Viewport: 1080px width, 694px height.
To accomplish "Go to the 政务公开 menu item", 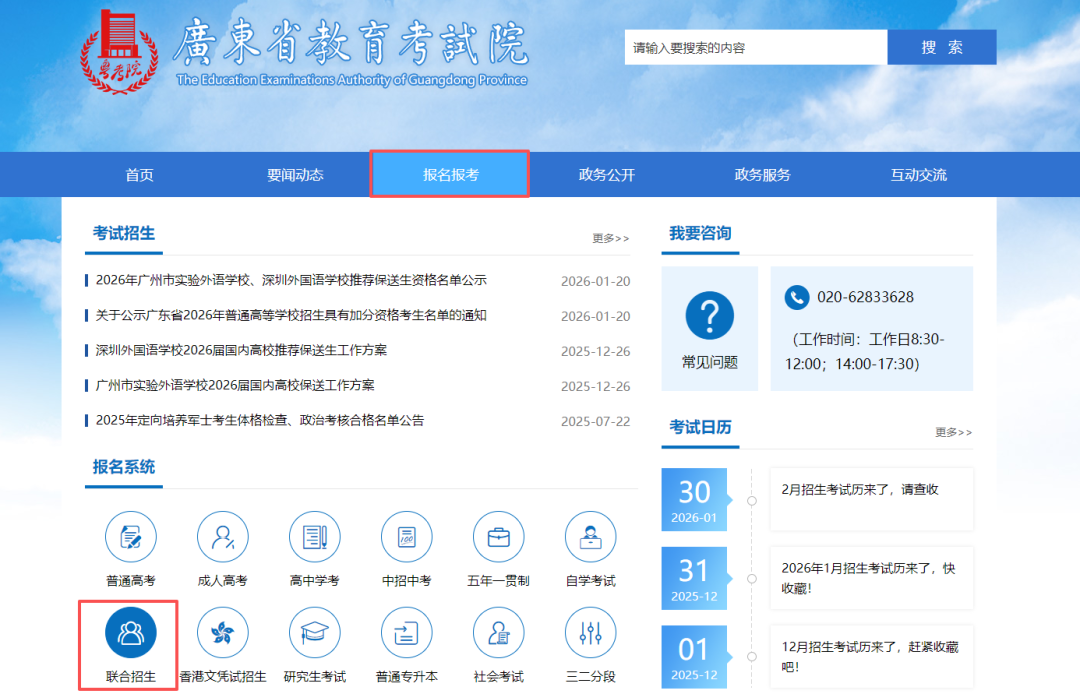I will pos(607,175).
